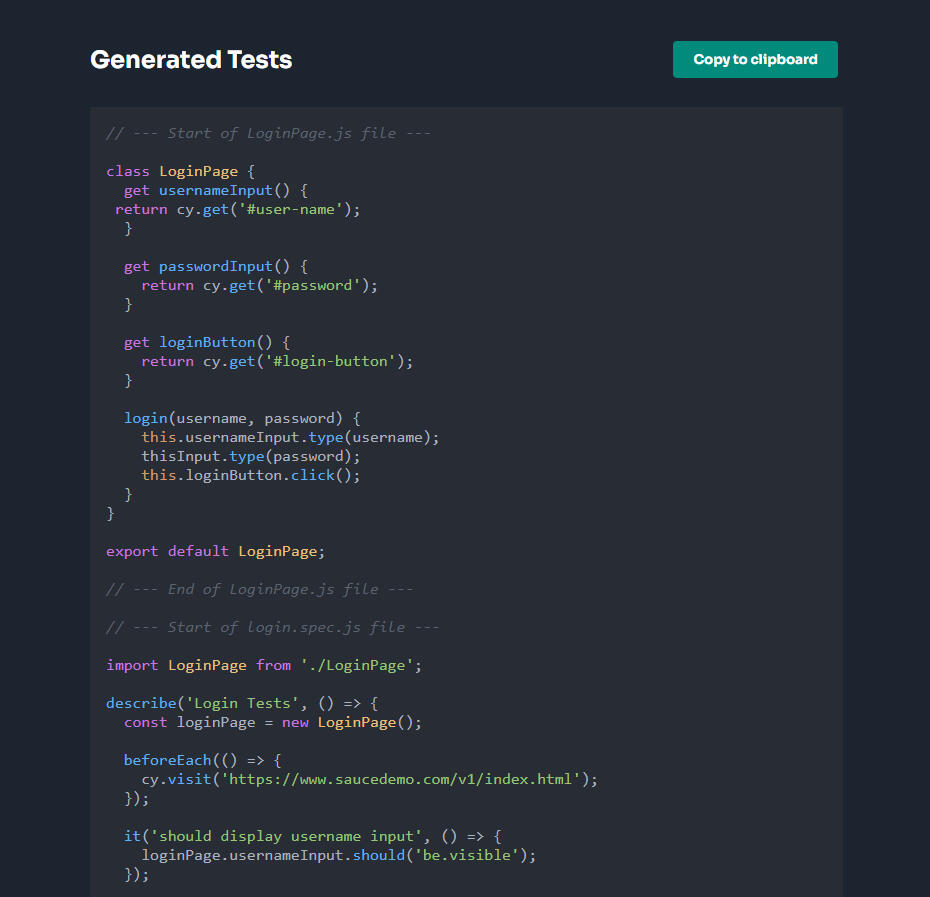Click the describe 'Login Tests' line

(242, 703)
